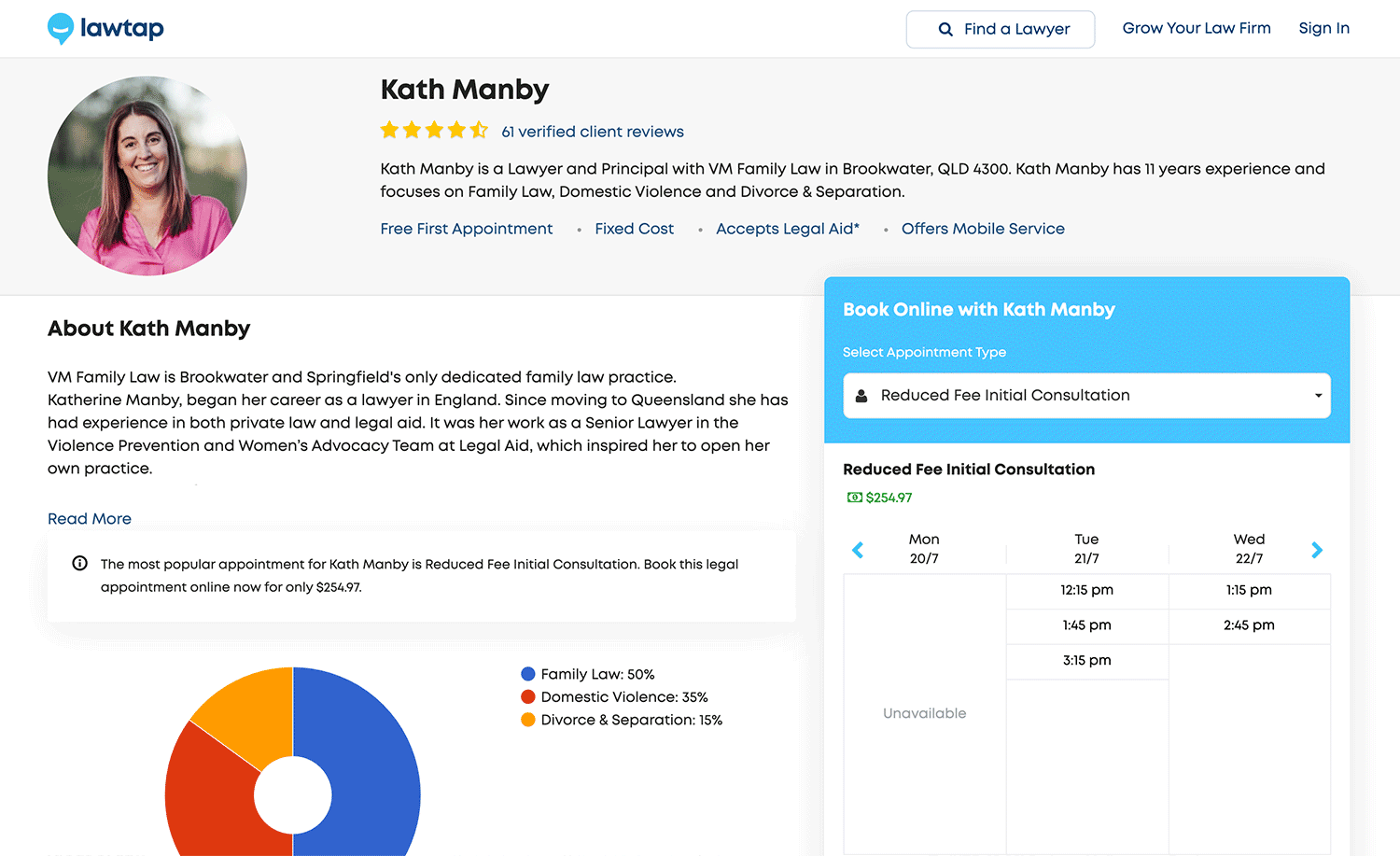Open 61 verified client reviews
Viewport: 1400px width, 856px height.
pyautogui.click(x=593, y=132)
